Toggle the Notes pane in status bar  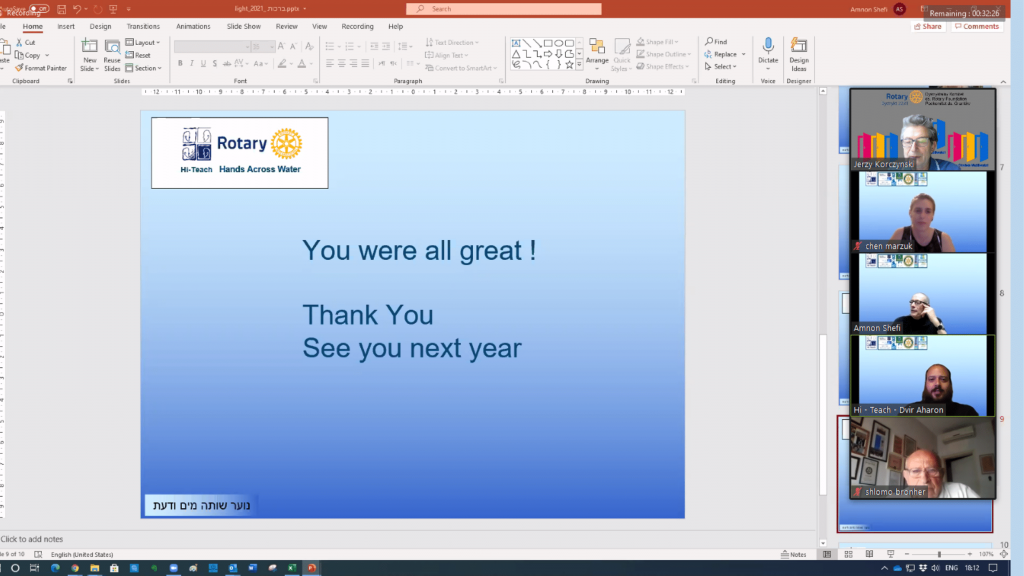[793, 554]
